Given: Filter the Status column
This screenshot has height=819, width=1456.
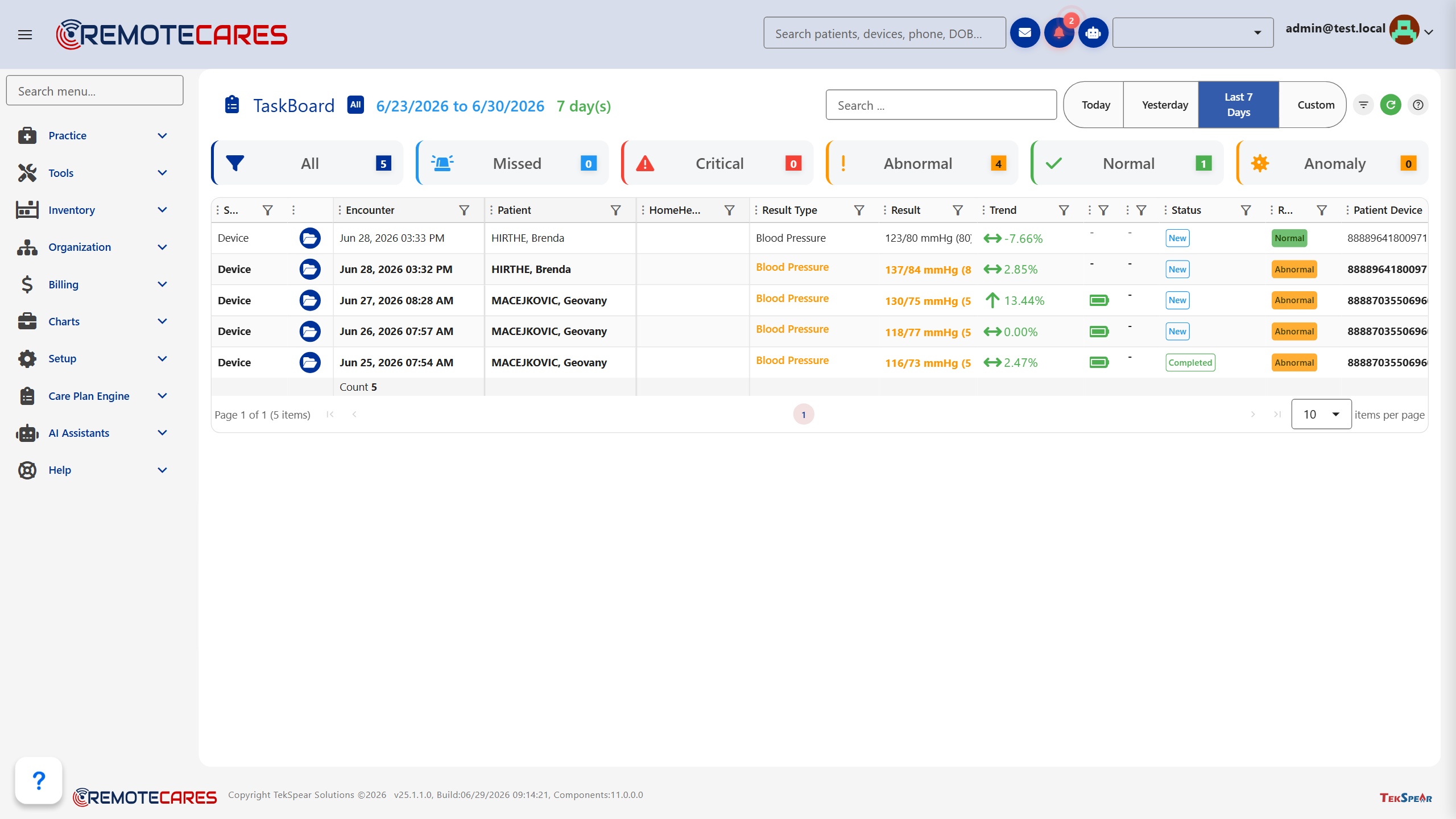Looking at the screenshot, I should click(1246, 210).
